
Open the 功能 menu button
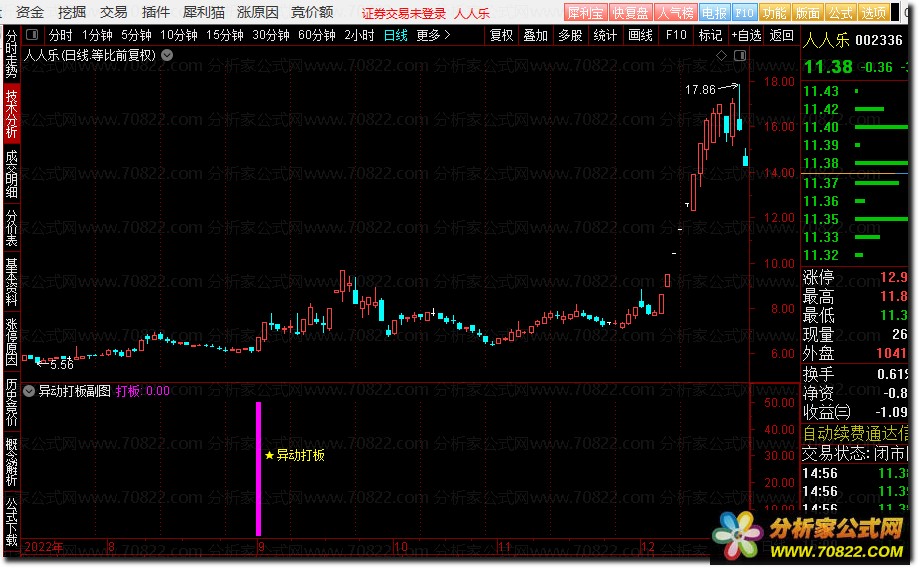pyautogui.click(x=774, y=12)
